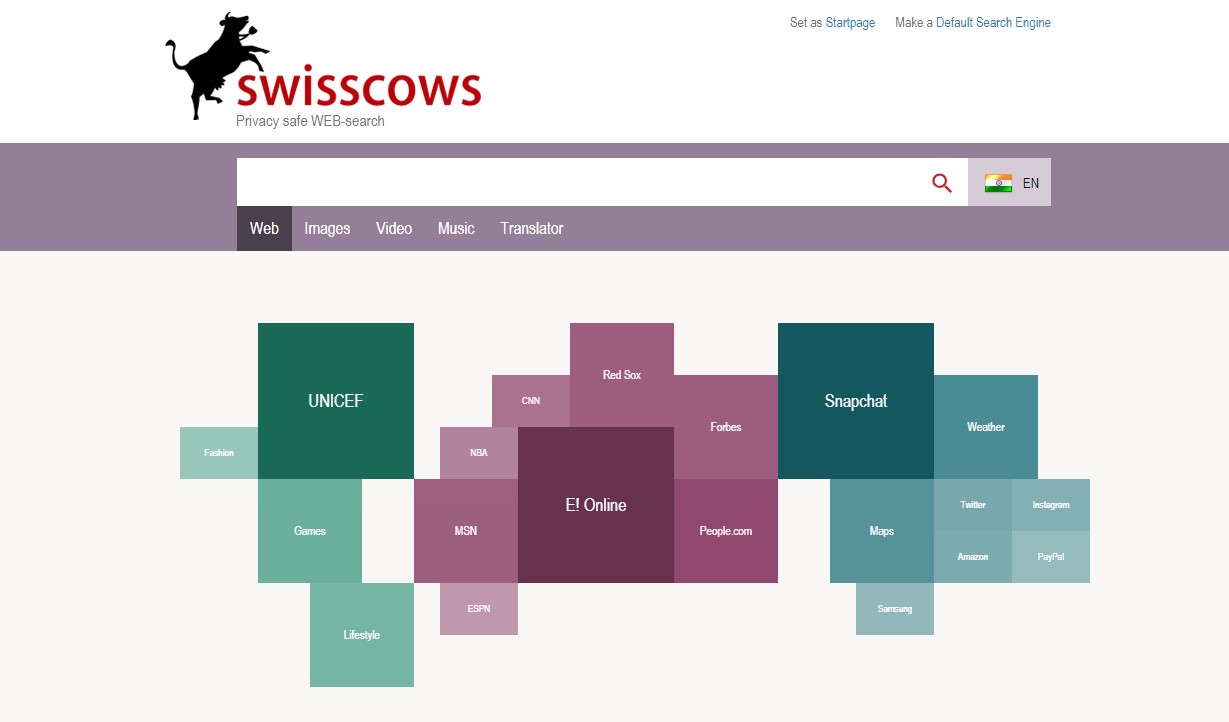The height and width of the screenshot is (722, 1229).
Task: Click the red magnifier search icon
Action: pyautogui.click(x=941, y=183)
